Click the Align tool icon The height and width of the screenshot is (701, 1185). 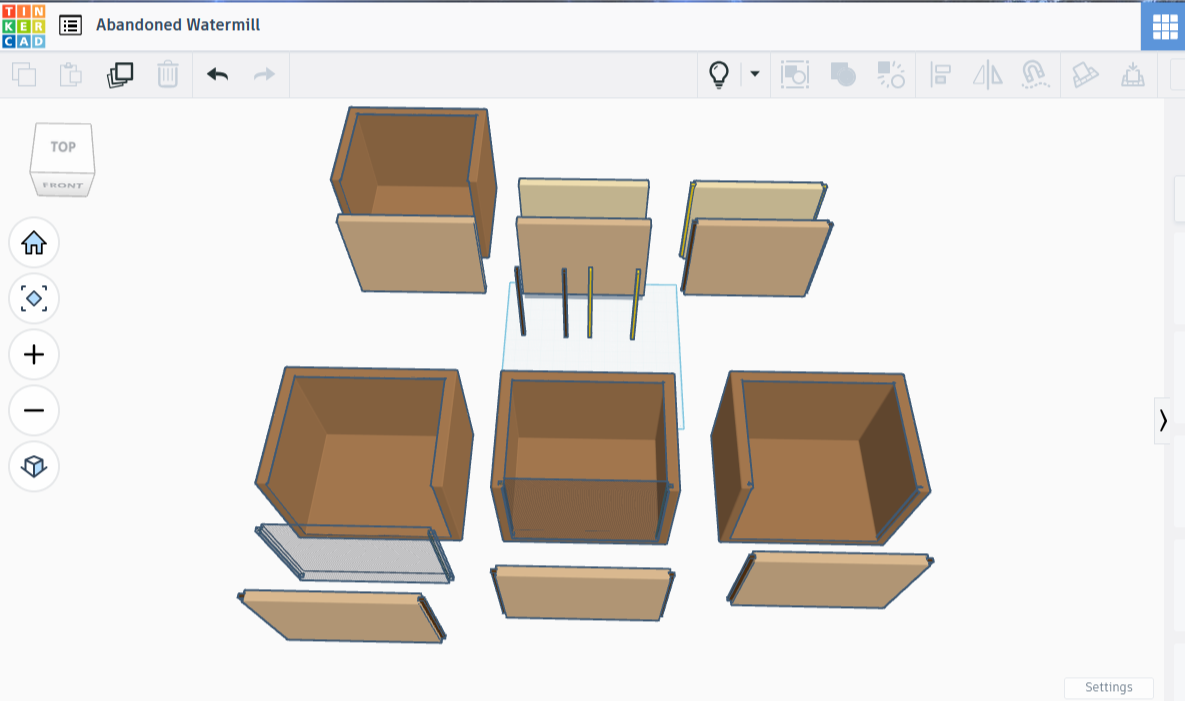tap(940, 74)
